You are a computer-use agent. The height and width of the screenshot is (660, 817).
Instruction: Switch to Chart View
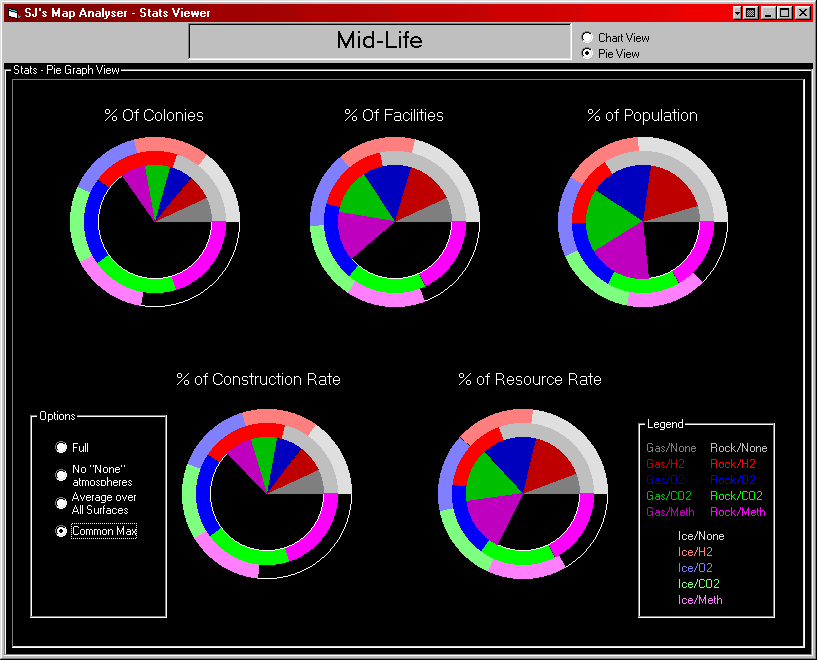[x=587, y=38]
